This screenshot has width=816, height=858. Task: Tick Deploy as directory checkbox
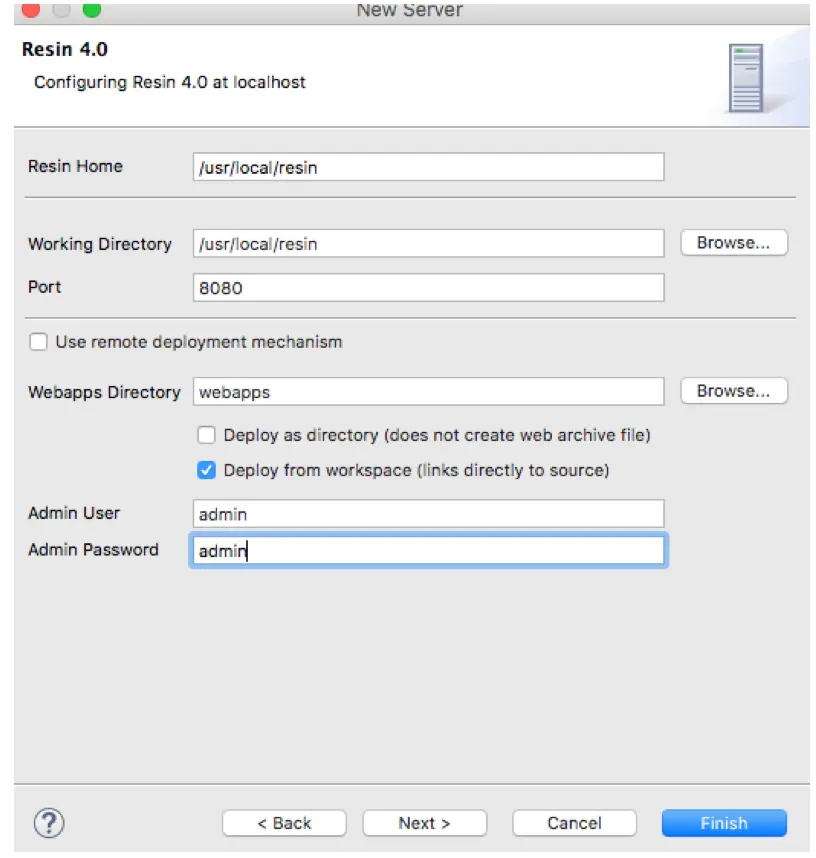point(206,435)
